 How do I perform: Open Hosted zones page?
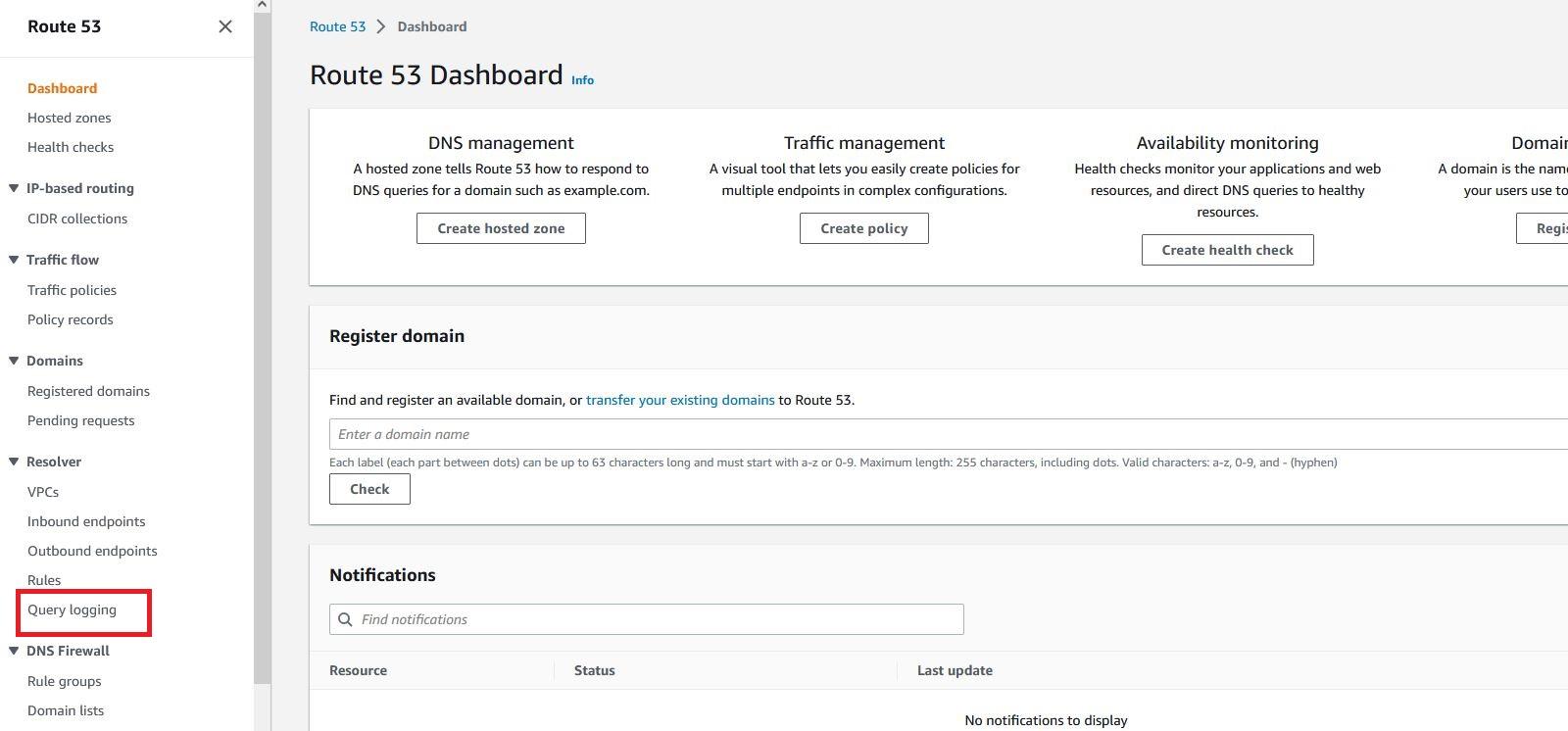[69, 118]
